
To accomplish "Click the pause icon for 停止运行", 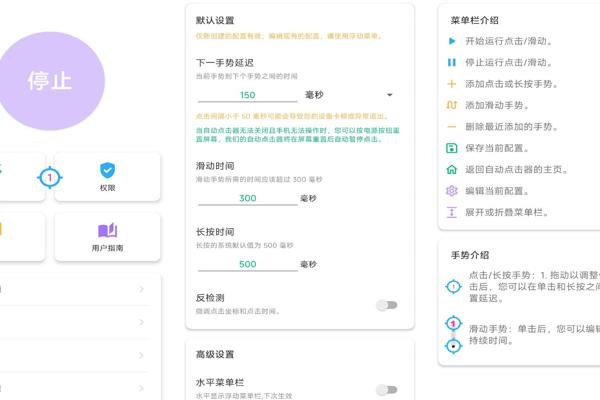I will pyautogui.click(x=452, y=62).
